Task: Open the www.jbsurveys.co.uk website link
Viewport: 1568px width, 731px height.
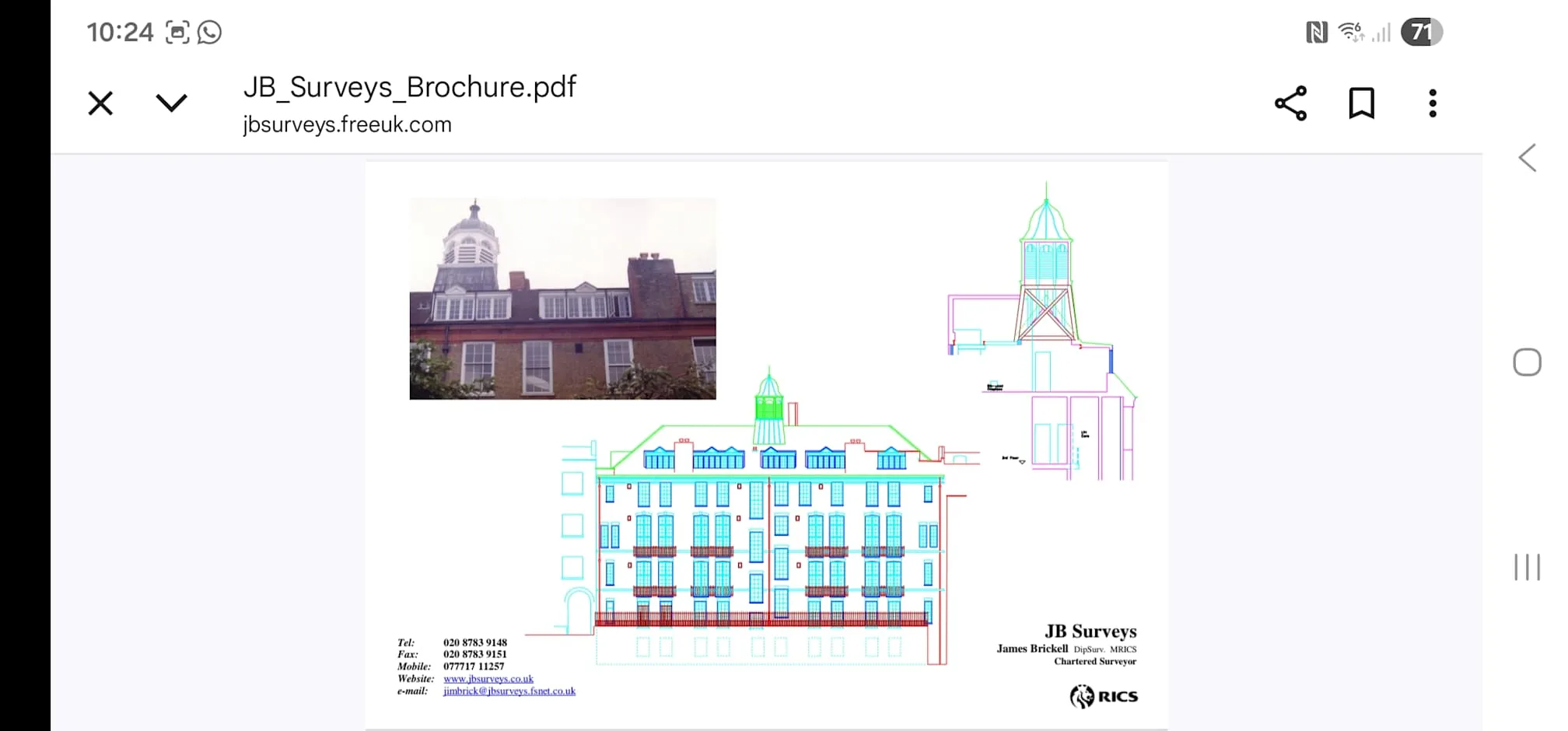Action: pos(488,679)
